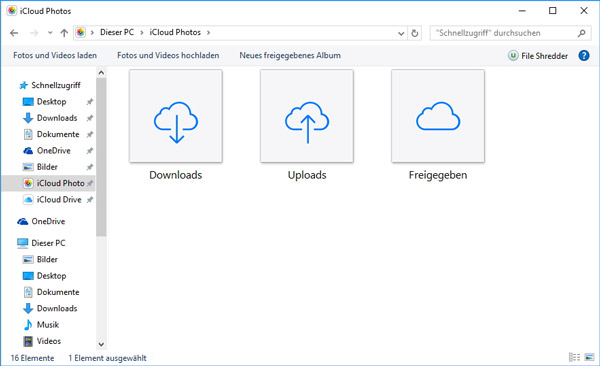Open Videos under Dieser PC

(x=49, y=341)
